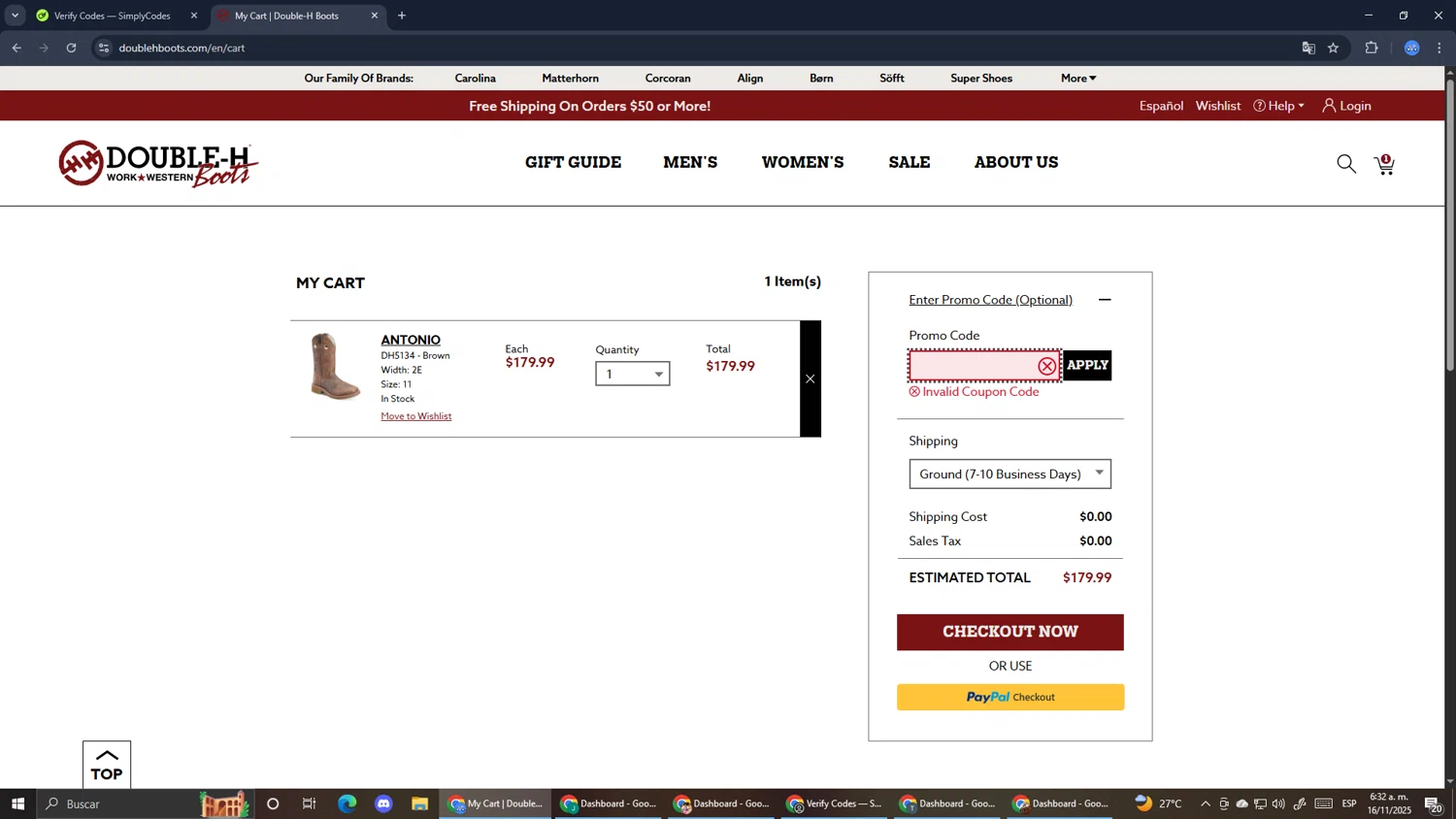
Task: Click the browser back arrow
Action: point(17,48)
